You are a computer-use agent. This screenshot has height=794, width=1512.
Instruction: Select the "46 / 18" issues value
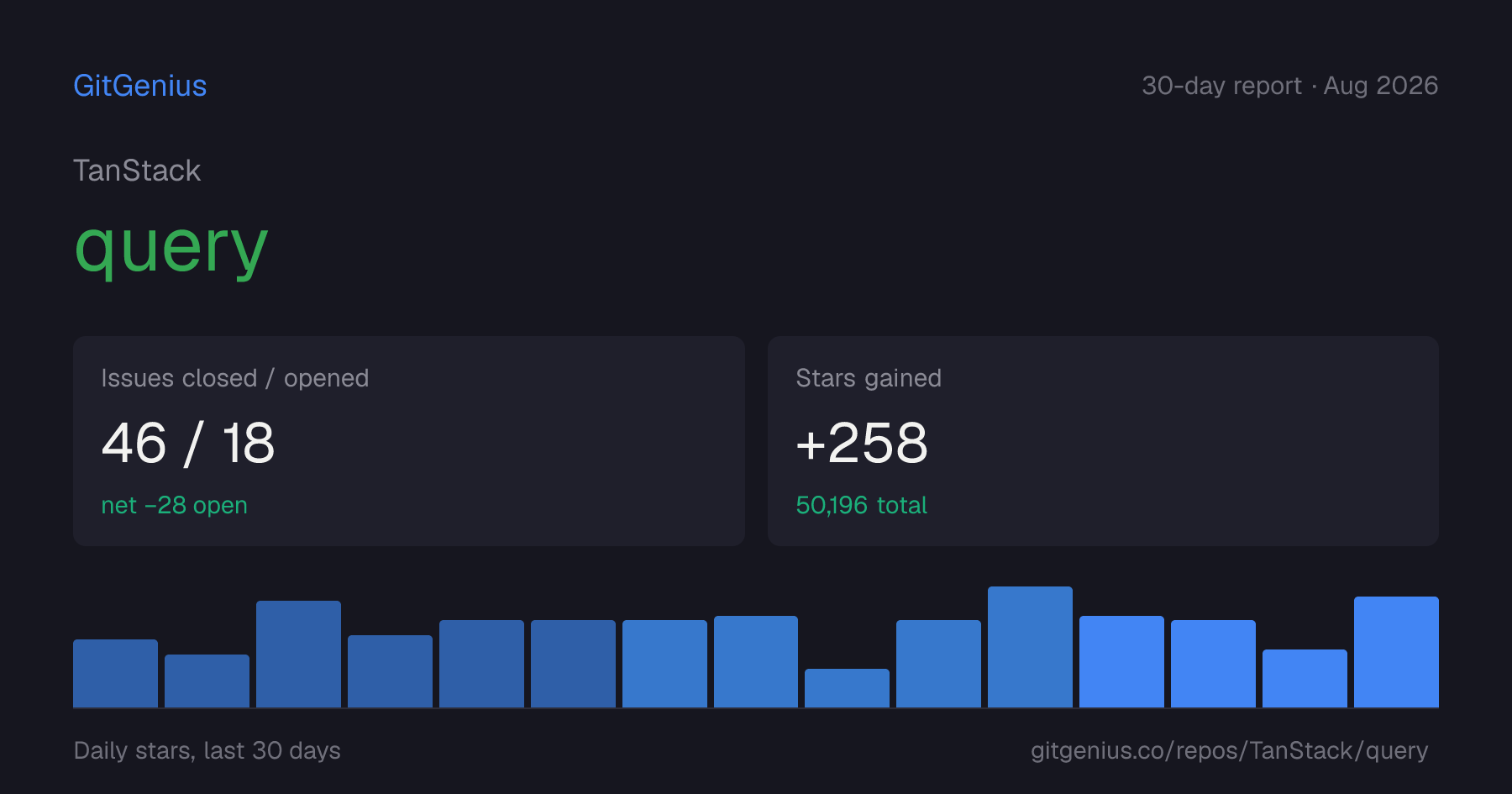click(x=188, y=443)
